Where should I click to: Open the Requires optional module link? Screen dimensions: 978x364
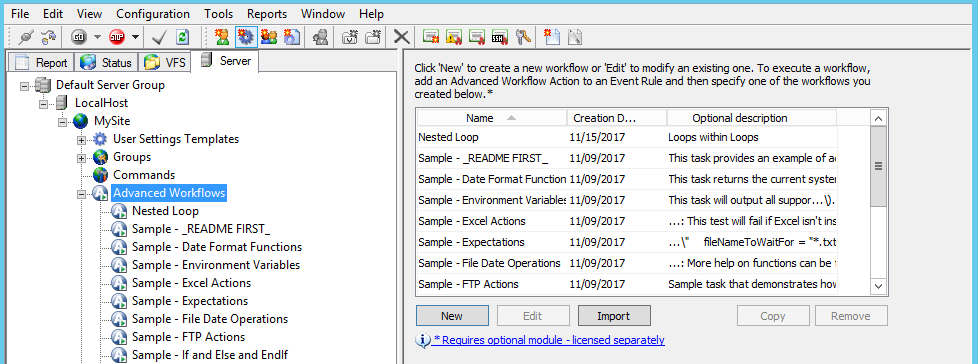click(x=549, y=340)
